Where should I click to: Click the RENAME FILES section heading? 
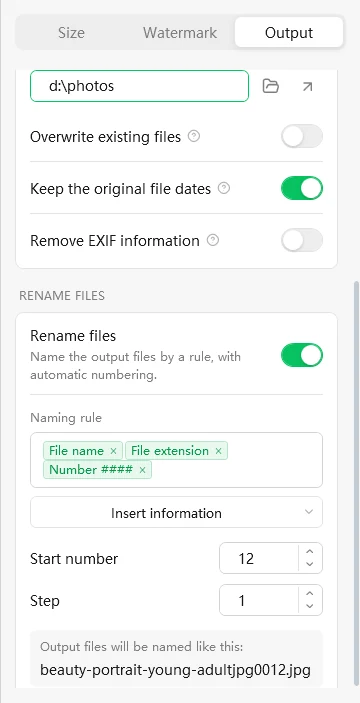[62, 295]
